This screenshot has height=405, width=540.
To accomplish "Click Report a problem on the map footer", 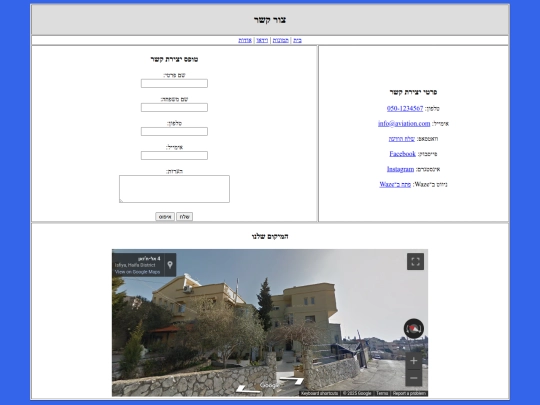I will pos(409,393).
